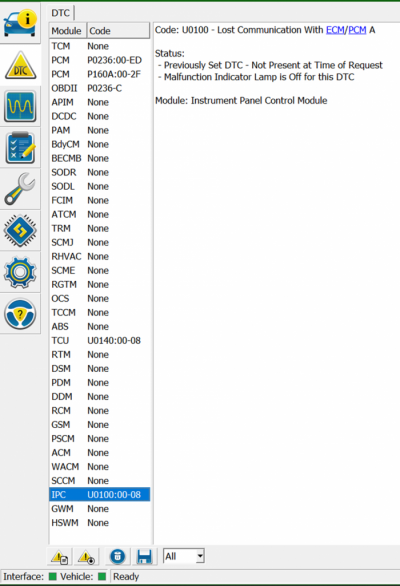The image size is (400, 586).
Task: Sort by the Code column header
Action: [x=118, y=31]
